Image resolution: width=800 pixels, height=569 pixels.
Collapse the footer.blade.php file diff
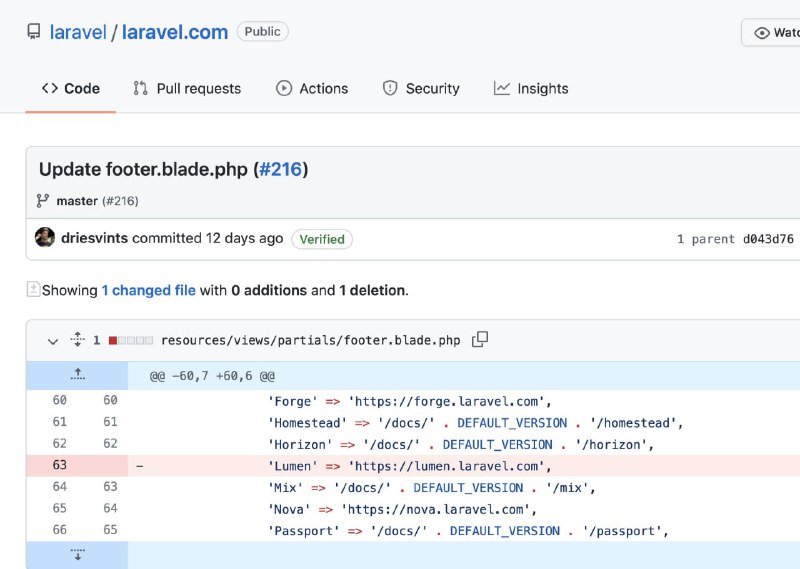pyautogui.click(x=53, y=341)
